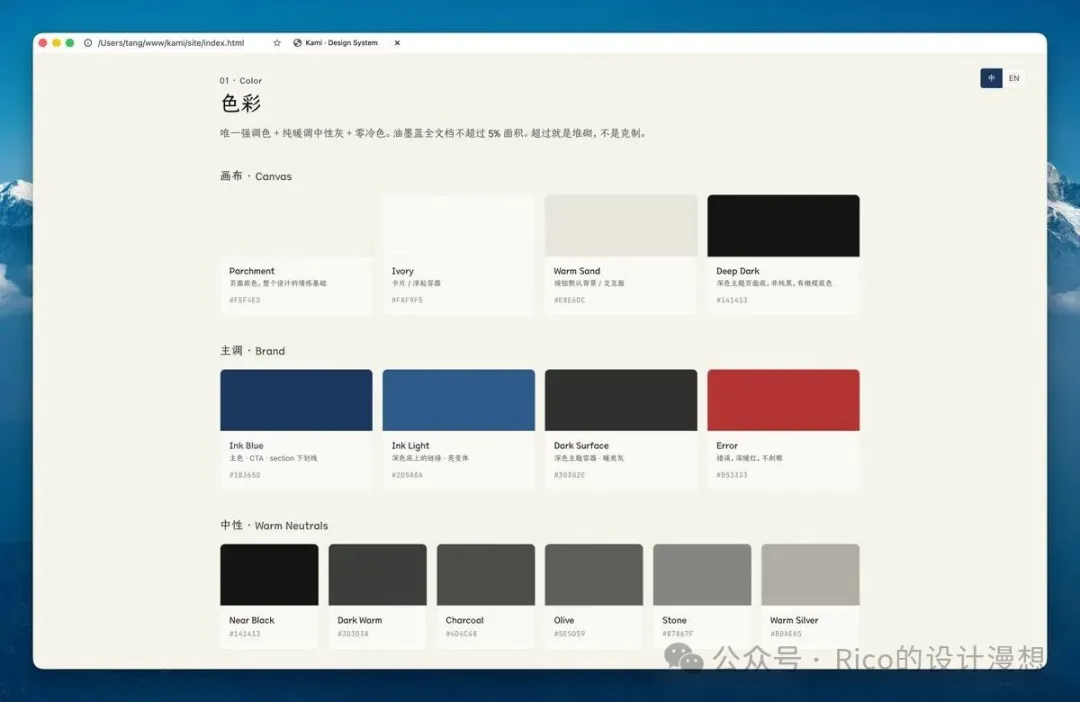Image resolution: width=1080 pixels, height=702 pixels.
Task: Click the Ink Blue brand swatch
Action: coord(296,400)
